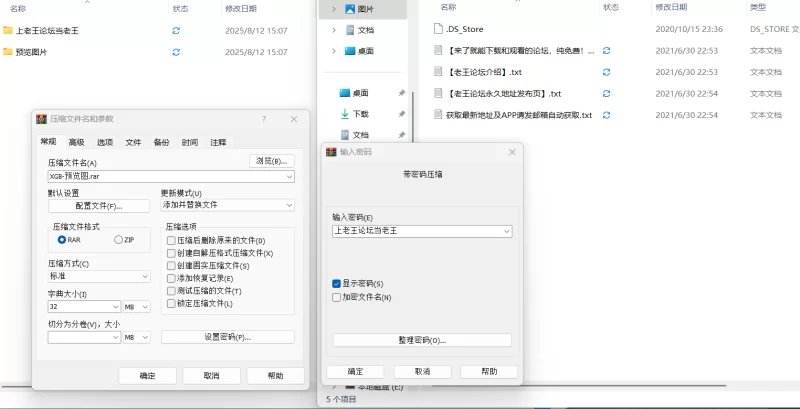Open the 压缩文件名 dropdown
The height and width of the screenshot is (409, 800).
[289, 176]
